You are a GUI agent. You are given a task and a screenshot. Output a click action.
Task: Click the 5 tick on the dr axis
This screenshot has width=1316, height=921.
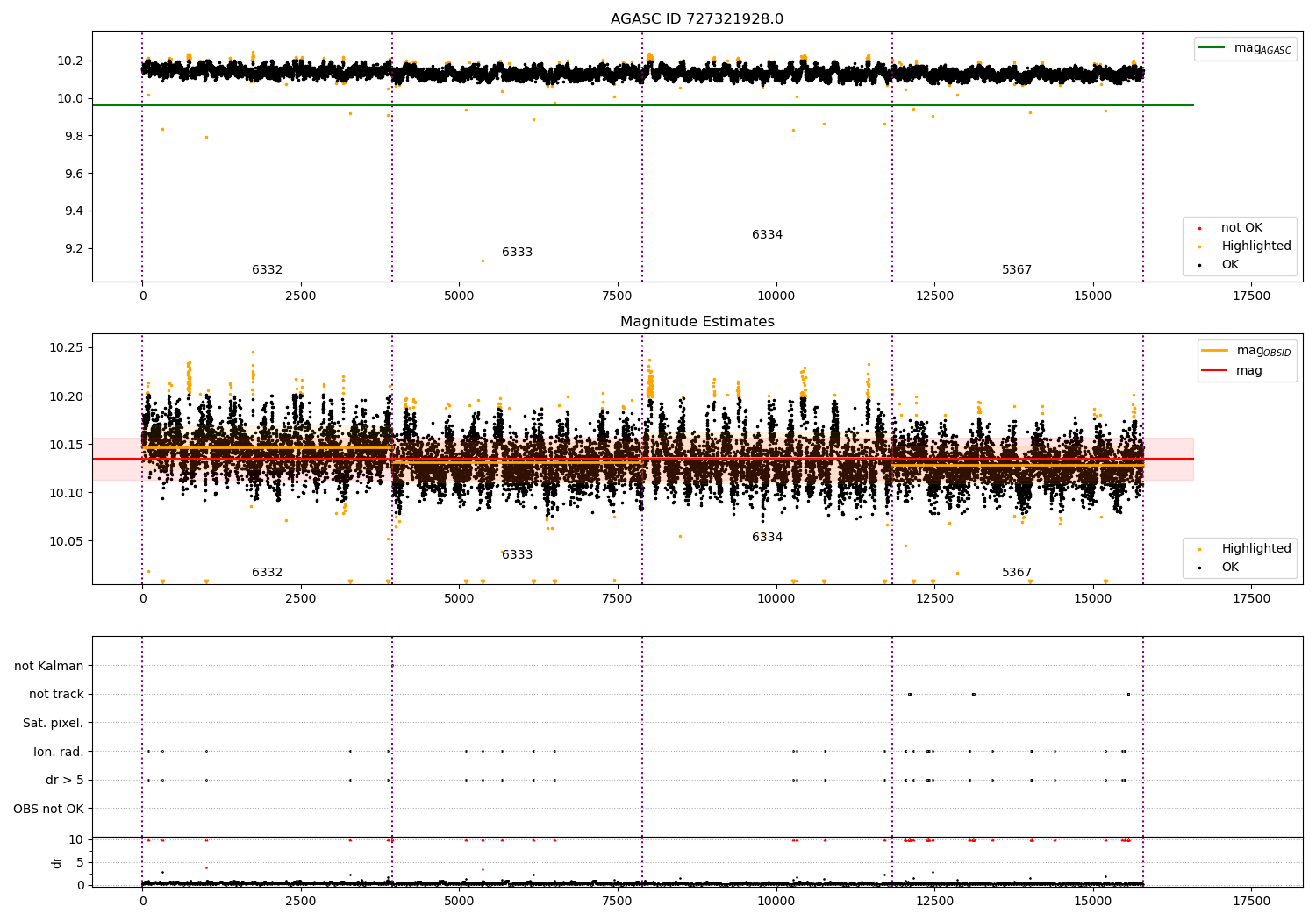tap(80, 863)
